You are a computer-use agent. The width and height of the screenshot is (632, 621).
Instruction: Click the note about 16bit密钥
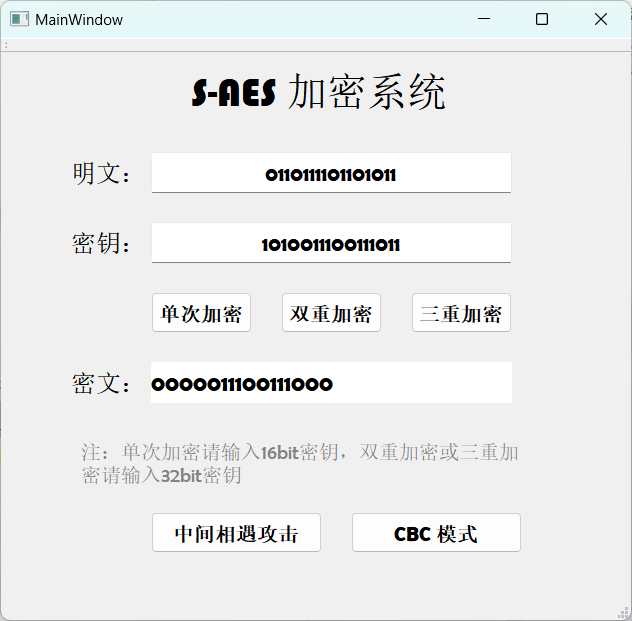click(300, 464)
